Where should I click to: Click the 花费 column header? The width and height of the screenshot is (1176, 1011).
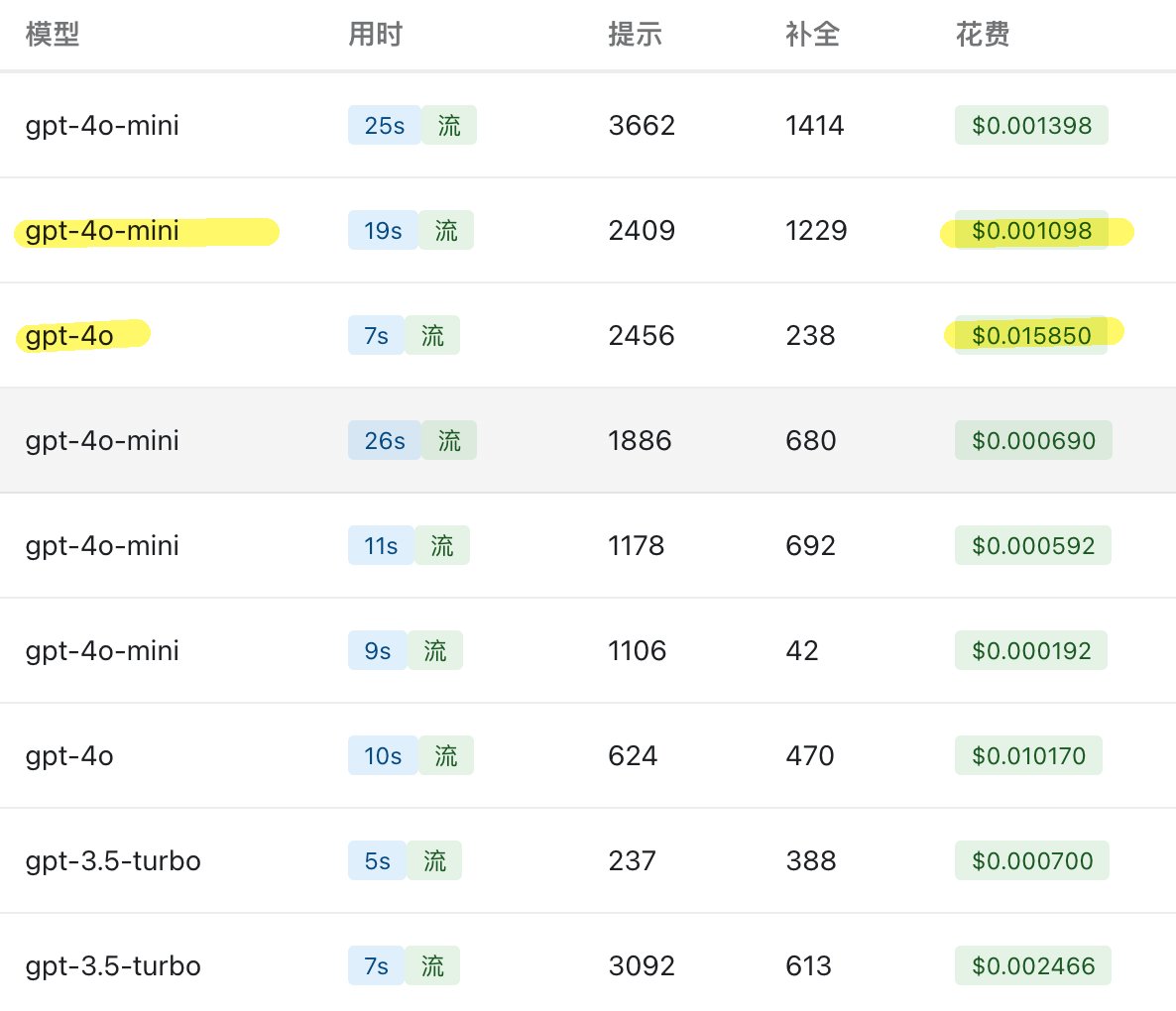(x=984, y=35)
